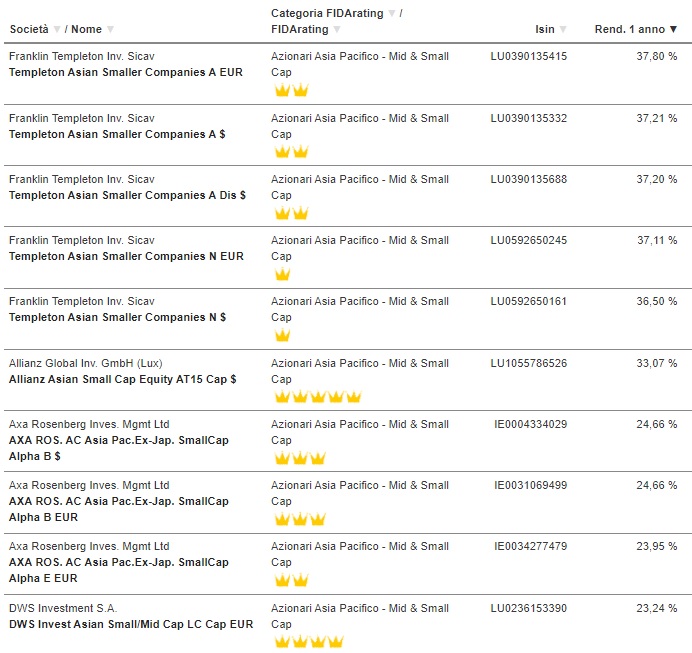Click crown rating for ISIN LU0390135688
The height and width of the screenshot is (653, 692).
291,213
